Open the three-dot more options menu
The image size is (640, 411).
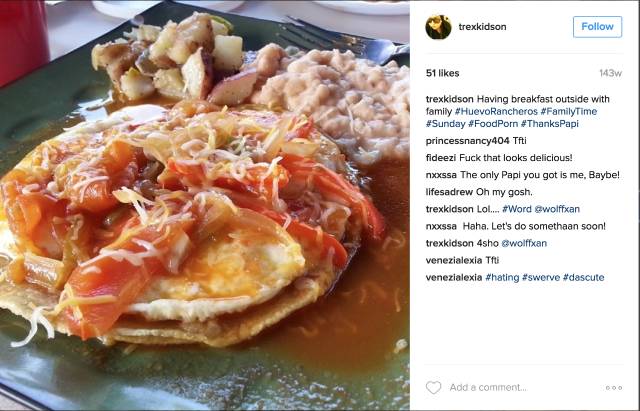614,388
